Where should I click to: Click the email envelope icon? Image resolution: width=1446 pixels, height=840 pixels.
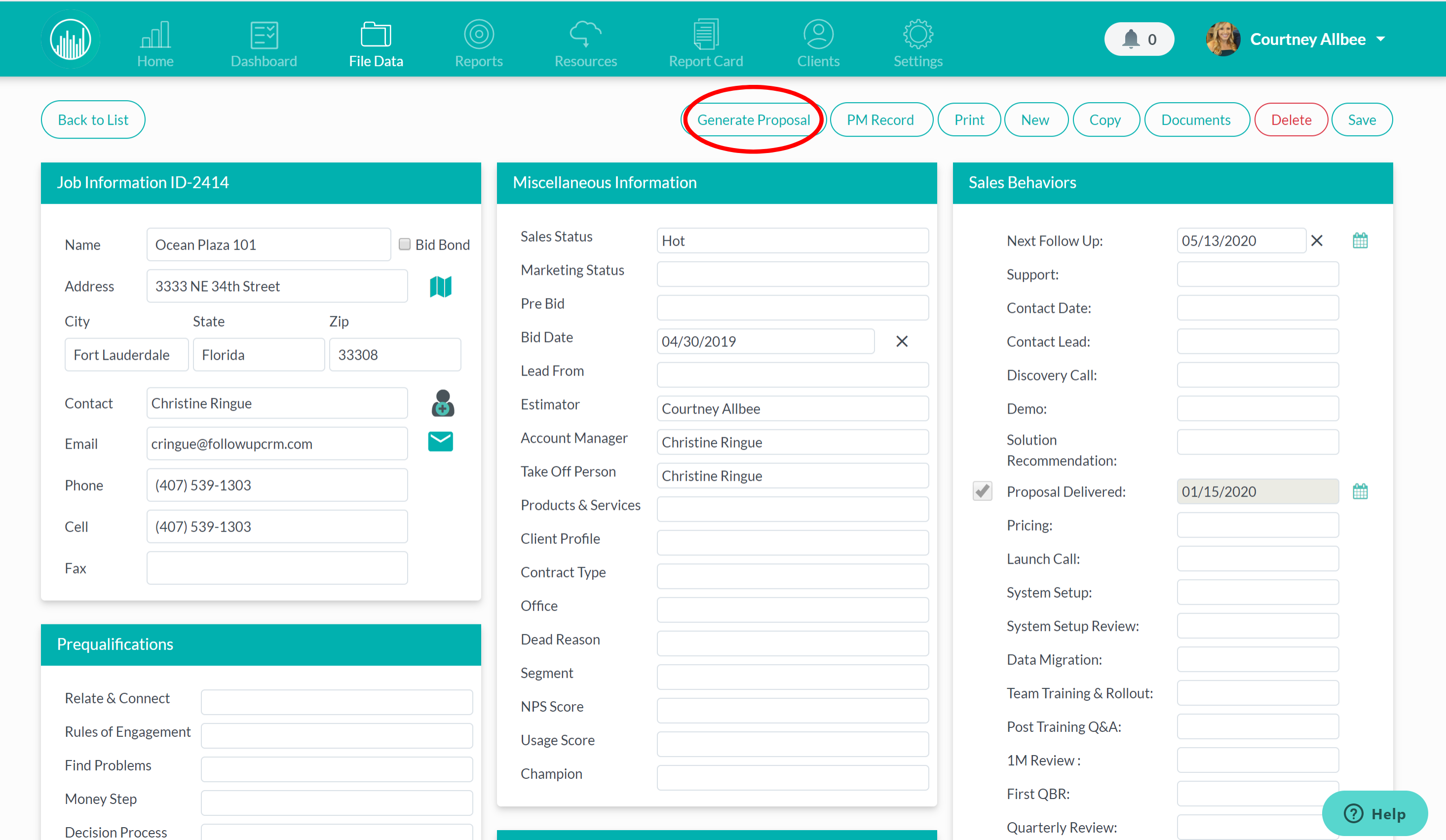pyautogui.click(x=441, y=441)
